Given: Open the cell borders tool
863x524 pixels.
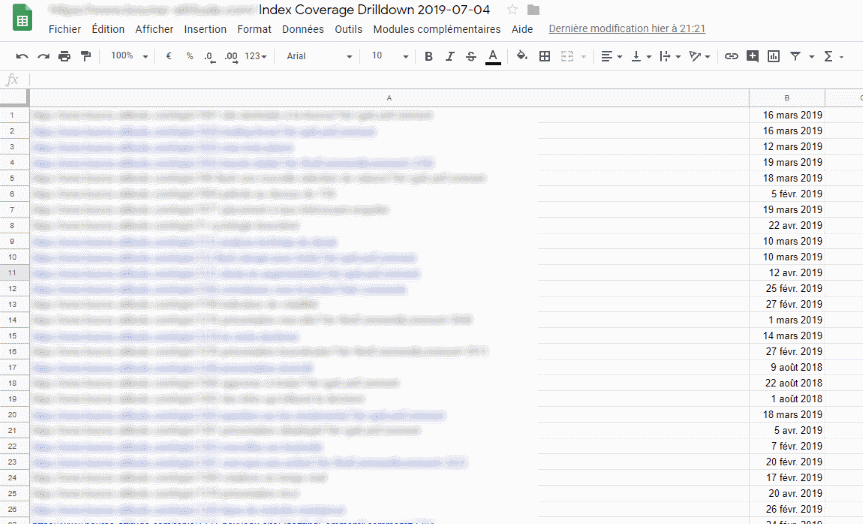Looking at the screenshot, I should [544, 57].
